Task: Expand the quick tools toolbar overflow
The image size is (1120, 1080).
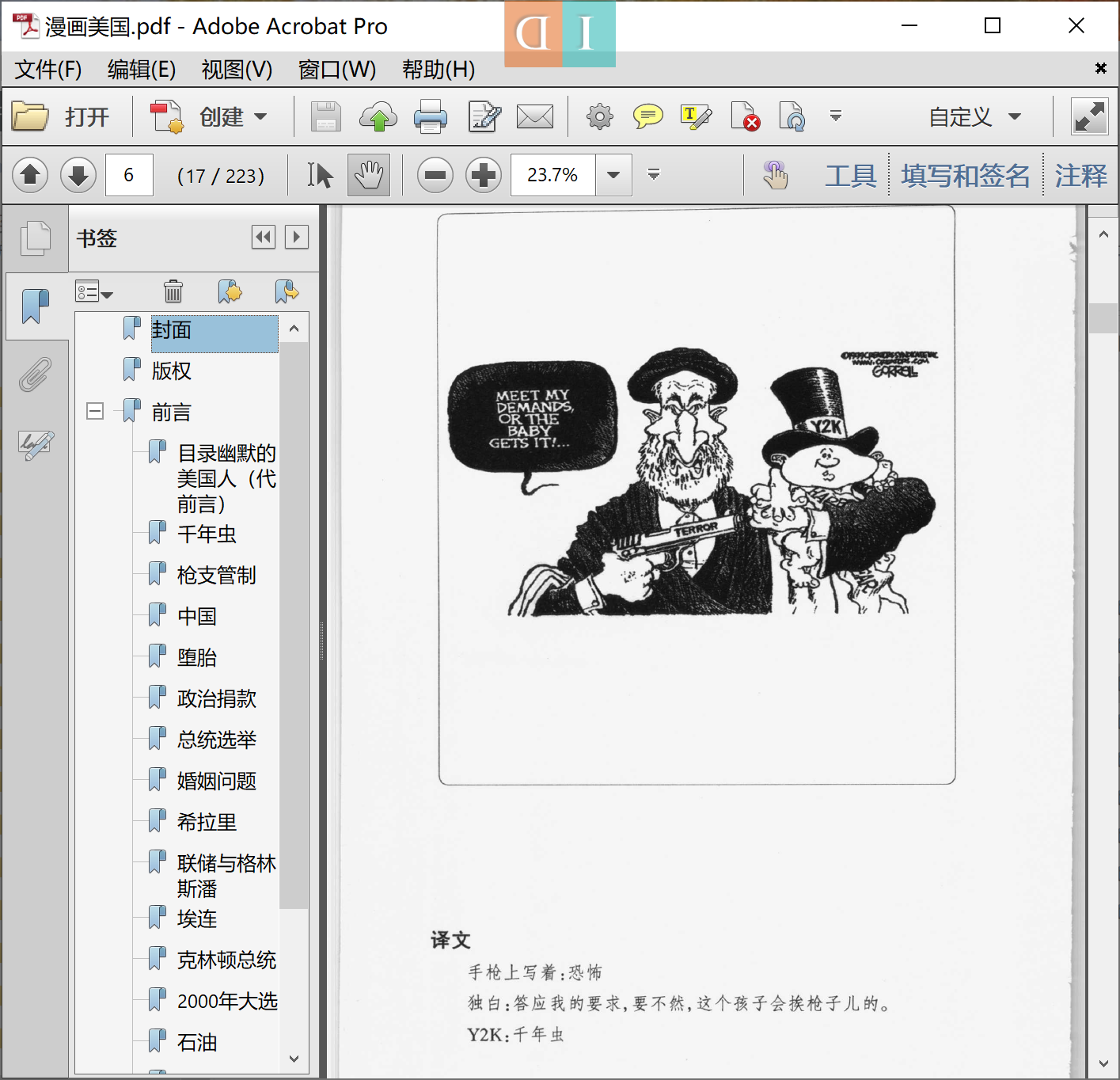Action: pyautogui.click(x=835, y=116)
